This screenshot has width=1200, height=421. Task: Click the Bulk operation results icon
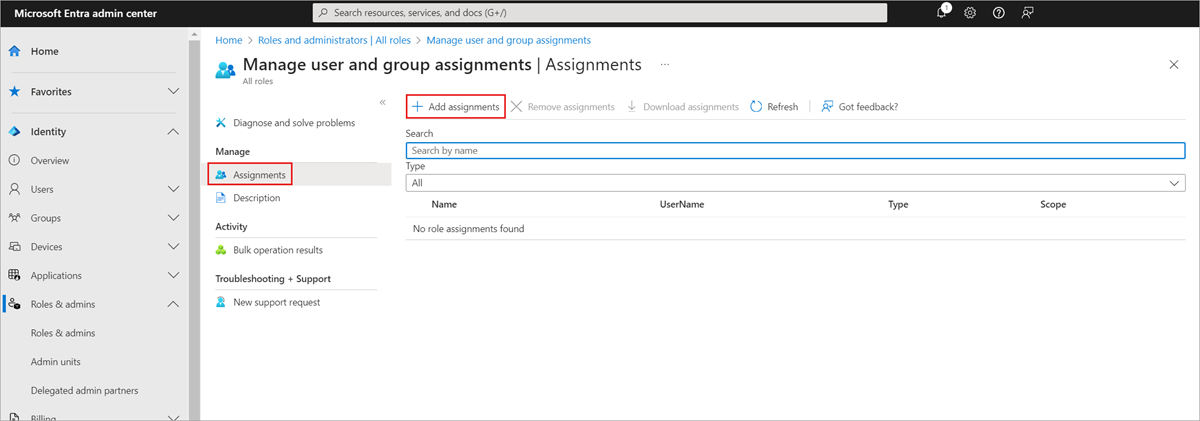(x=222, y=250)
